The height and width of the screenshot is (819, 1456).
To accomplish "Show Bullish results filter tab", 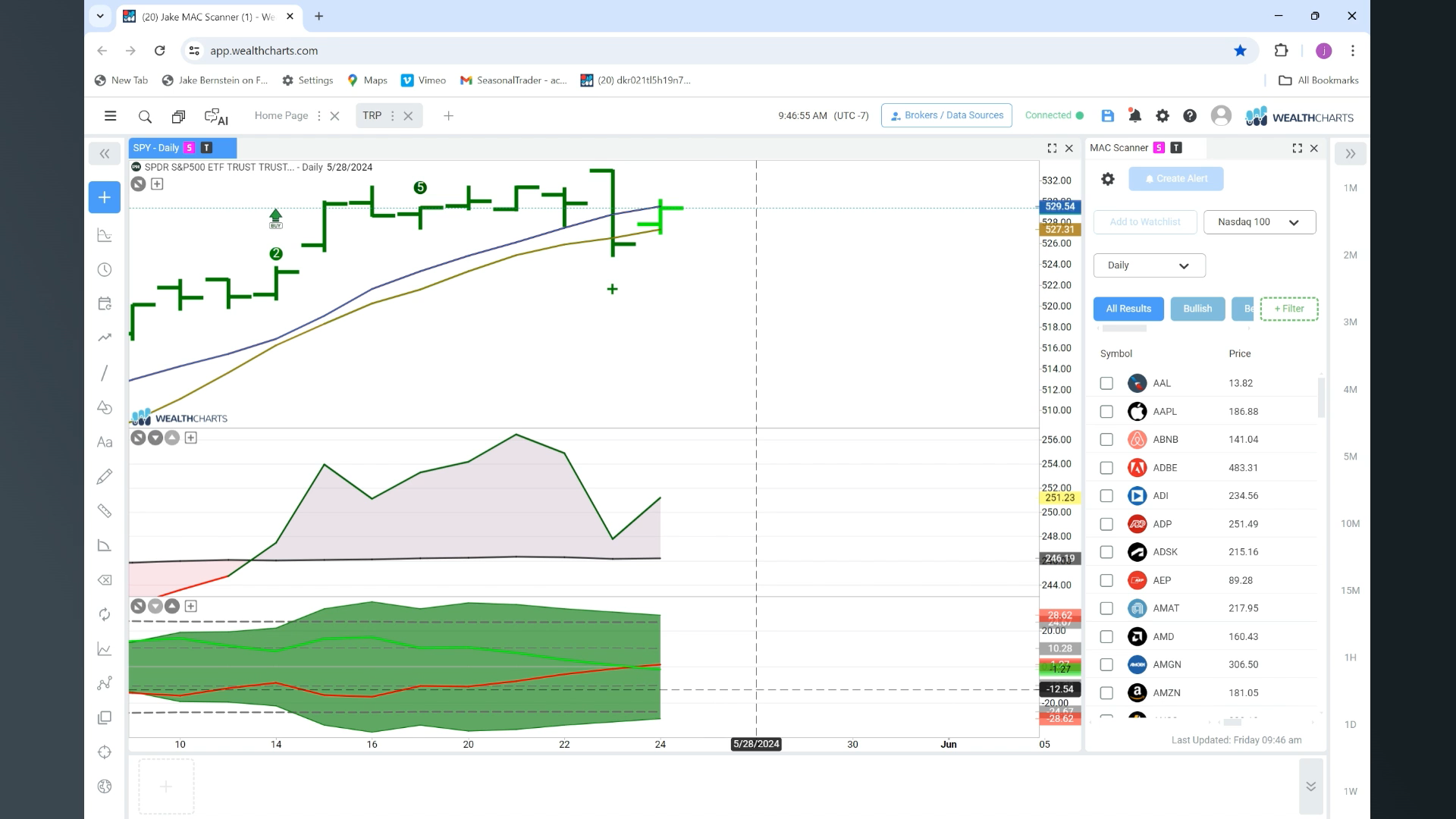I will coord(1197,309).
